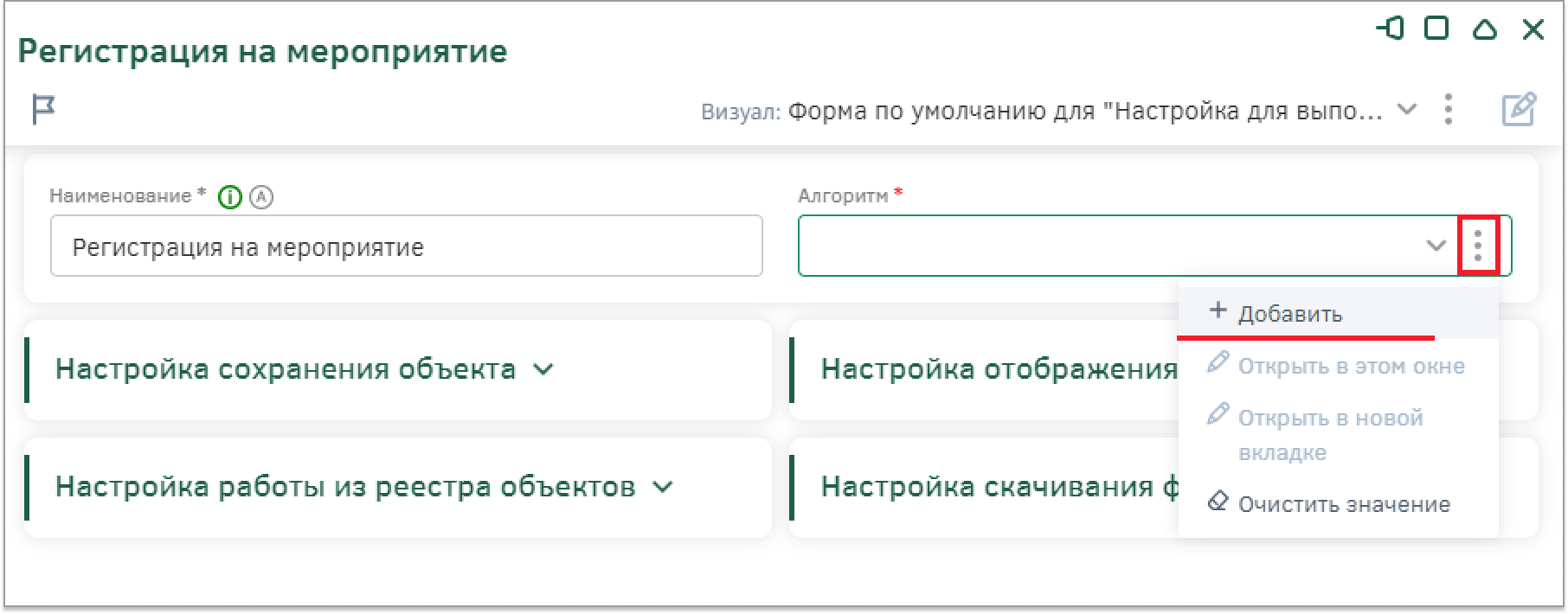
Task: Click the triangle collapse icon at top right
Action: 1485,29
